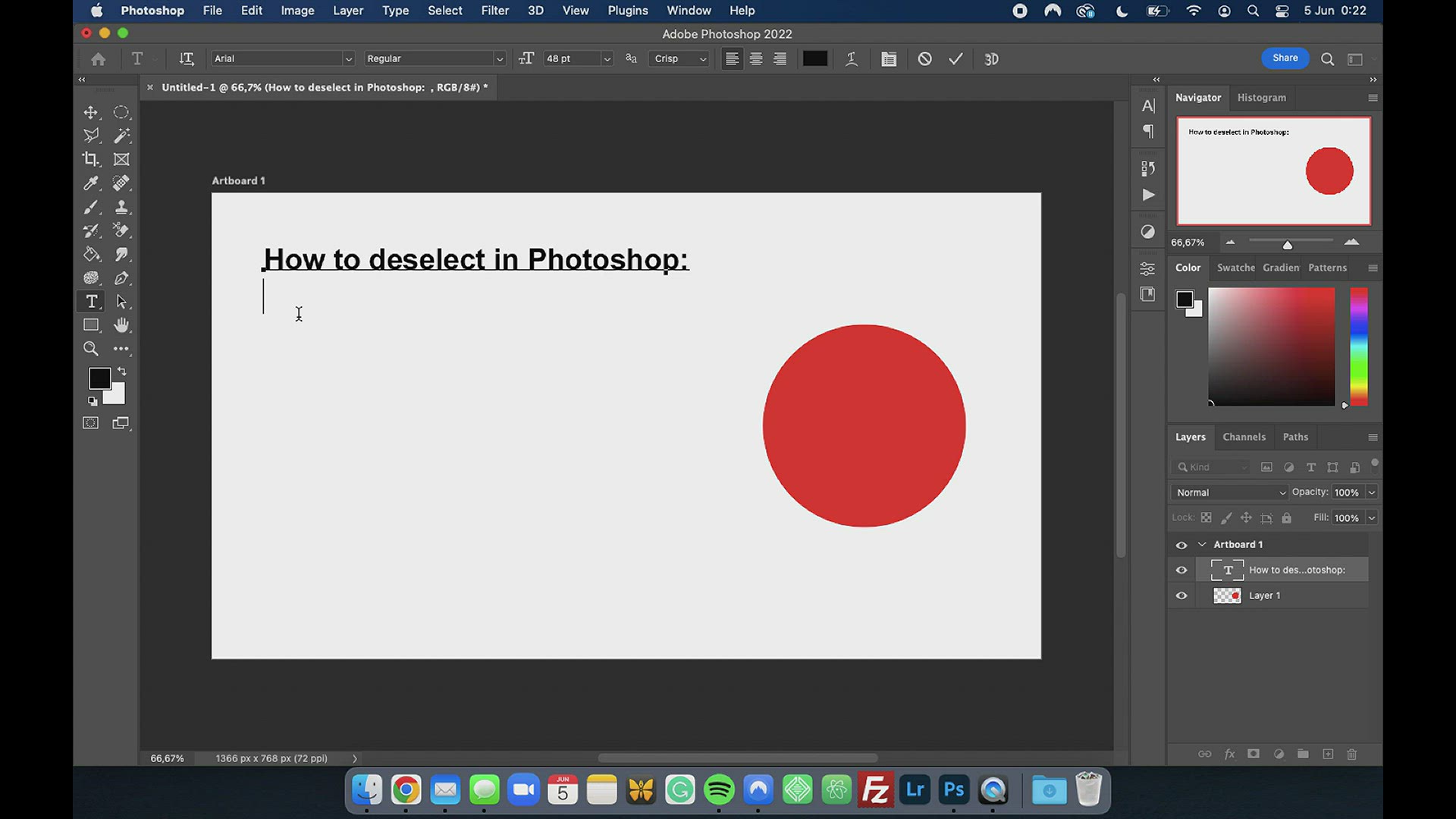Switch to the Paths tab

point(1295,437)
